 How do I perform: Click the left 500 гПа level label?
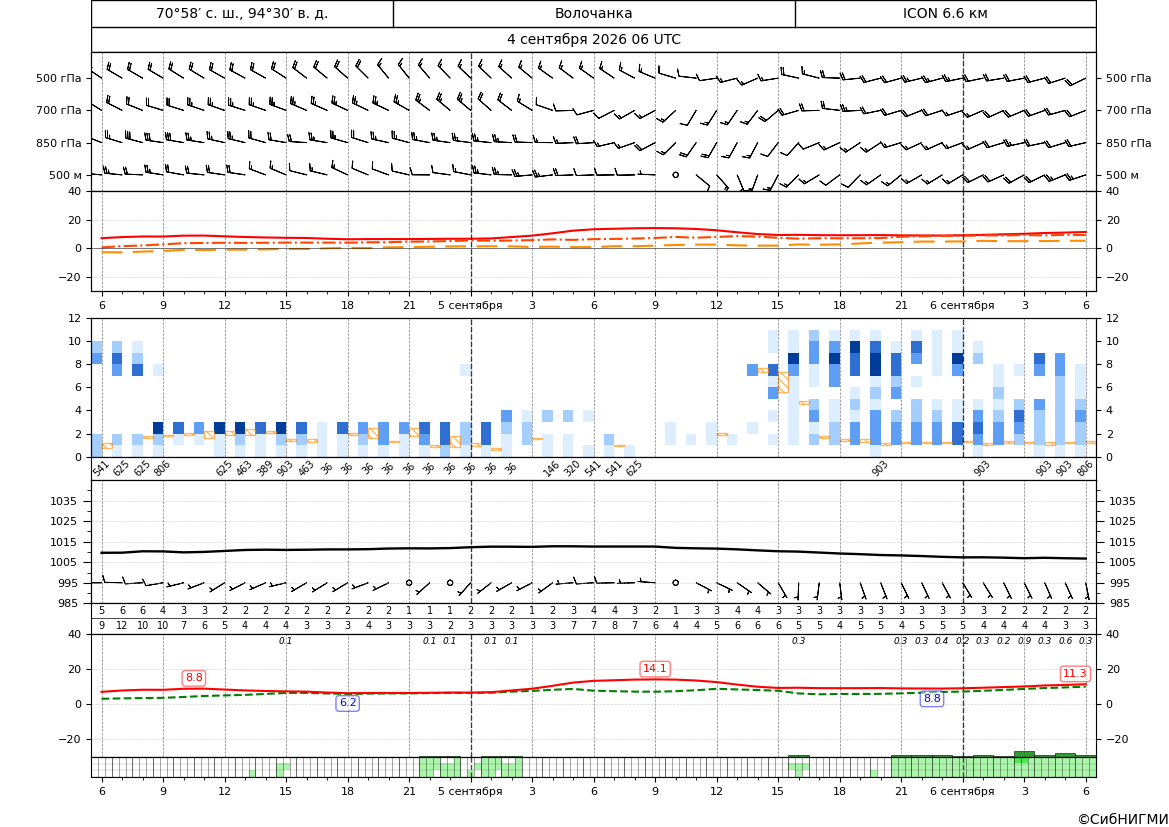(59, 78)
